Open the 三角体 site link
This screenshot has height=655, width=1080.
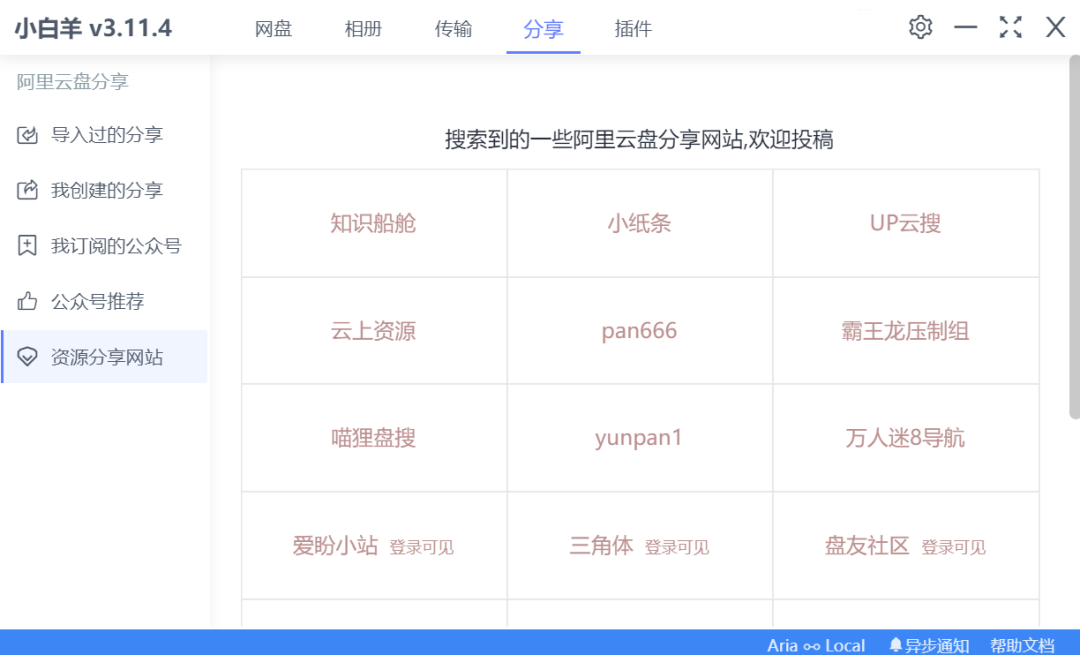pyautogui.click(x=601, y=545)
